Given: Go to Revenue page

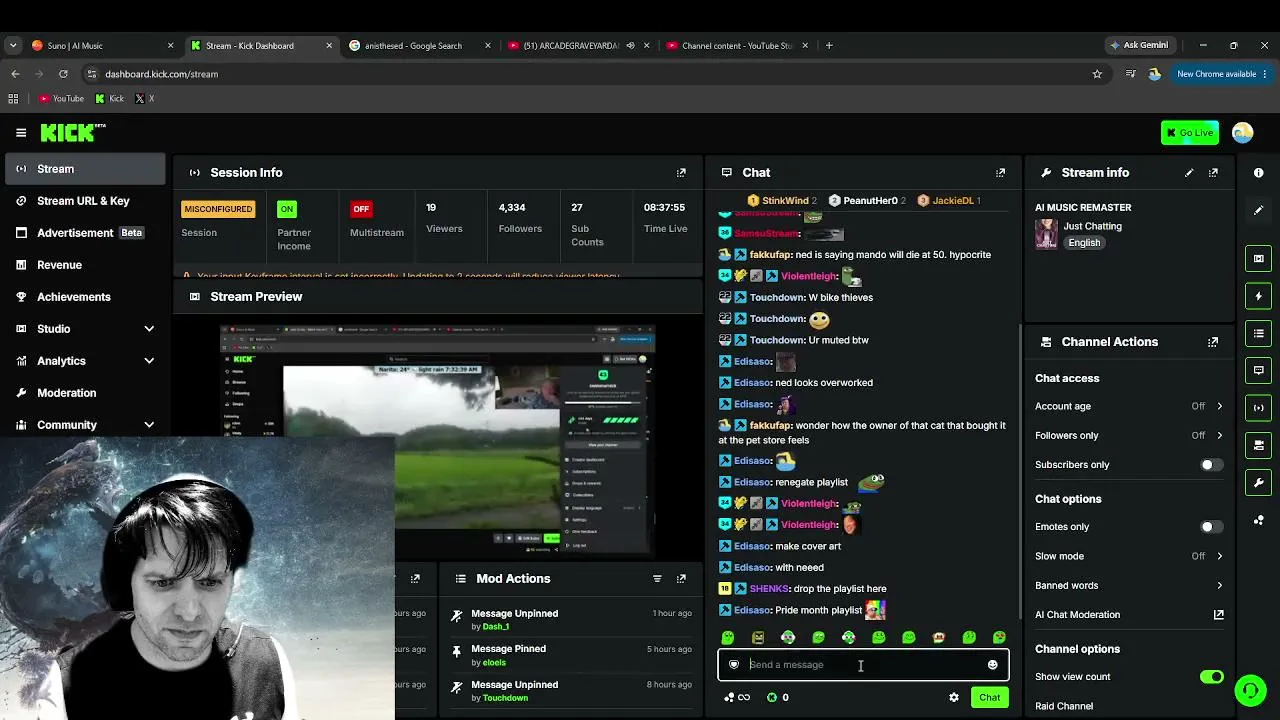Looking at the screenshot, I should [x=84, y=265].
